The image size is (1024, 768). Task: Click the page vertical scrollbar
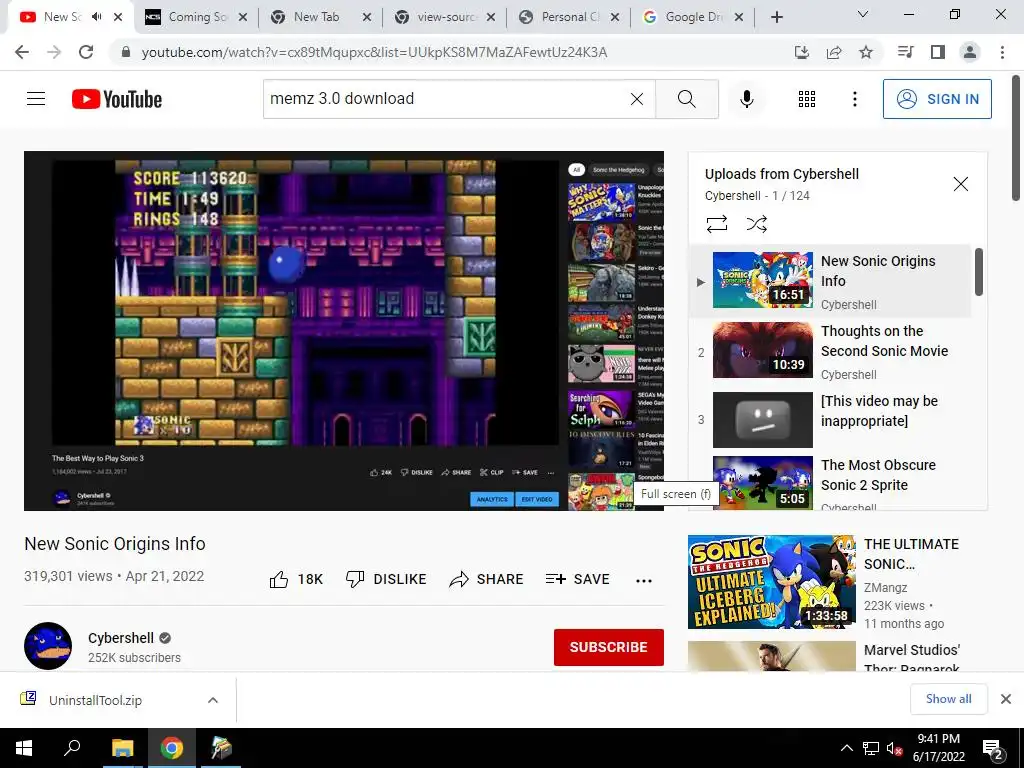coord(1016,137)
